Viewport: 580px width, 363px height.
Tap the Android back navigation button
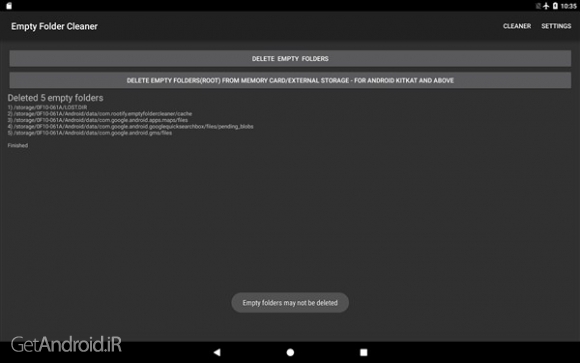217,352
